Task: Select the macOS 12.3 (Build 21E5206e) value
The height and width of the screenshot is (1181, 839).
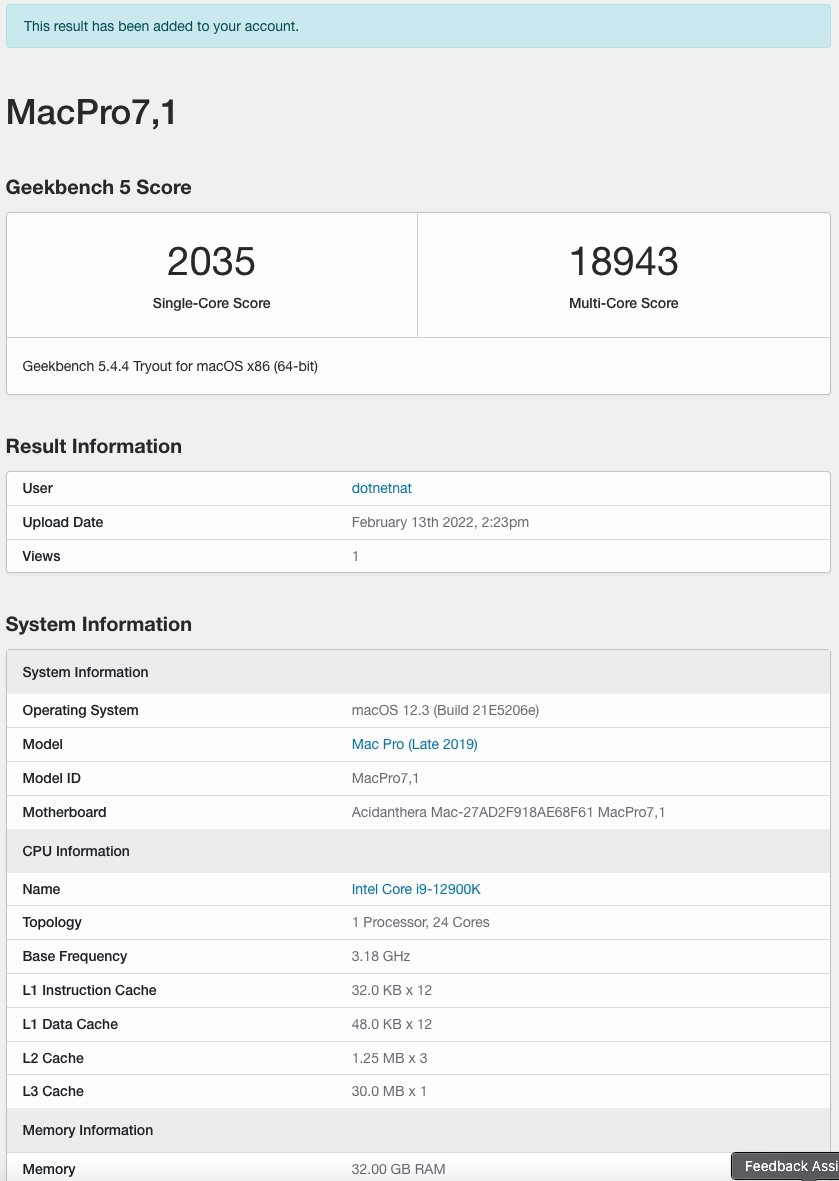Action: tap(445, 710)
